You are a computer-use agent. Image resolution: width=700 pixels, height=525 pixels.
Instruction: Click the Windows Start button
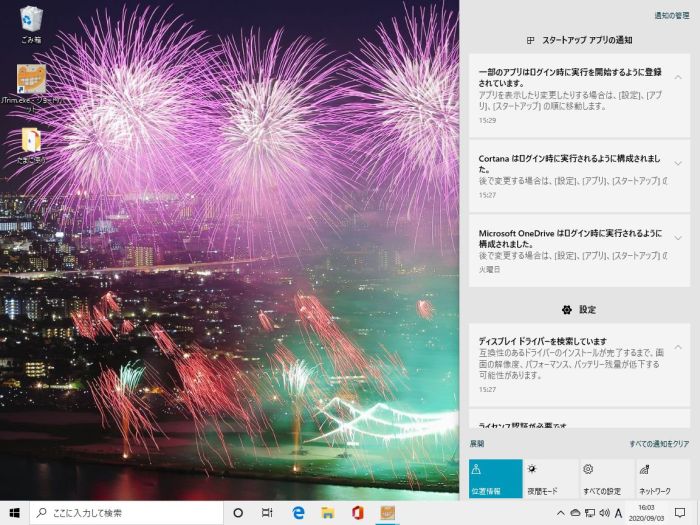coord(14,512)
